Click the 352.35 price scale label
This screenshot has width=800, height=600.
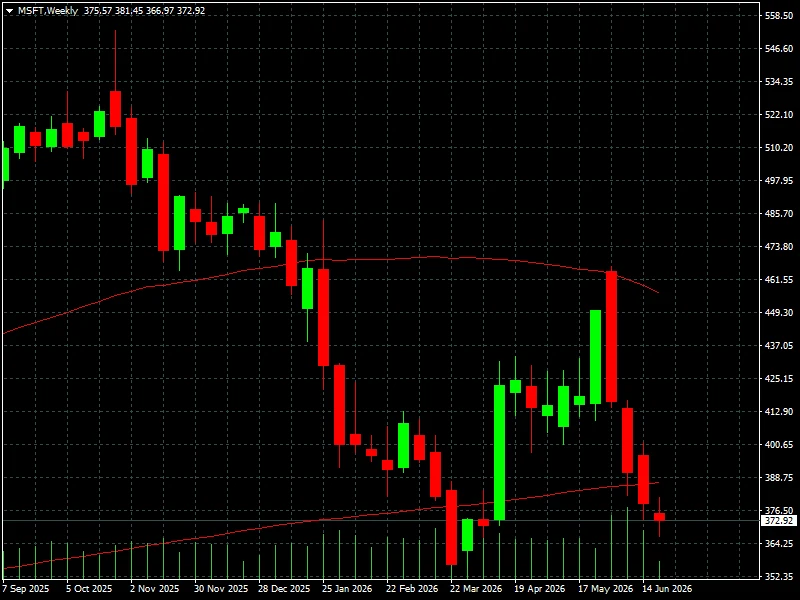click(x=779, y=577)
